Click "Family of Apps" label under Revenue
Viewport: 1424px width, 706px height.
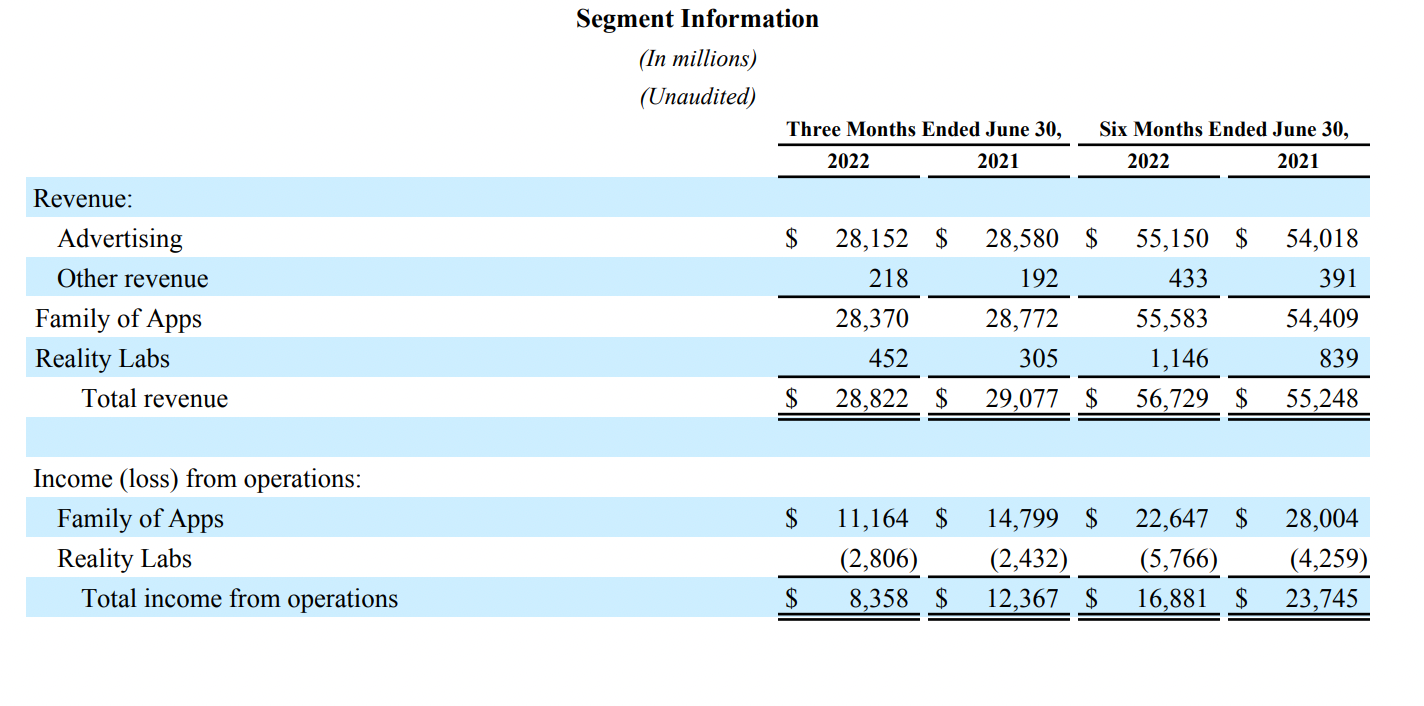[118, 319]
